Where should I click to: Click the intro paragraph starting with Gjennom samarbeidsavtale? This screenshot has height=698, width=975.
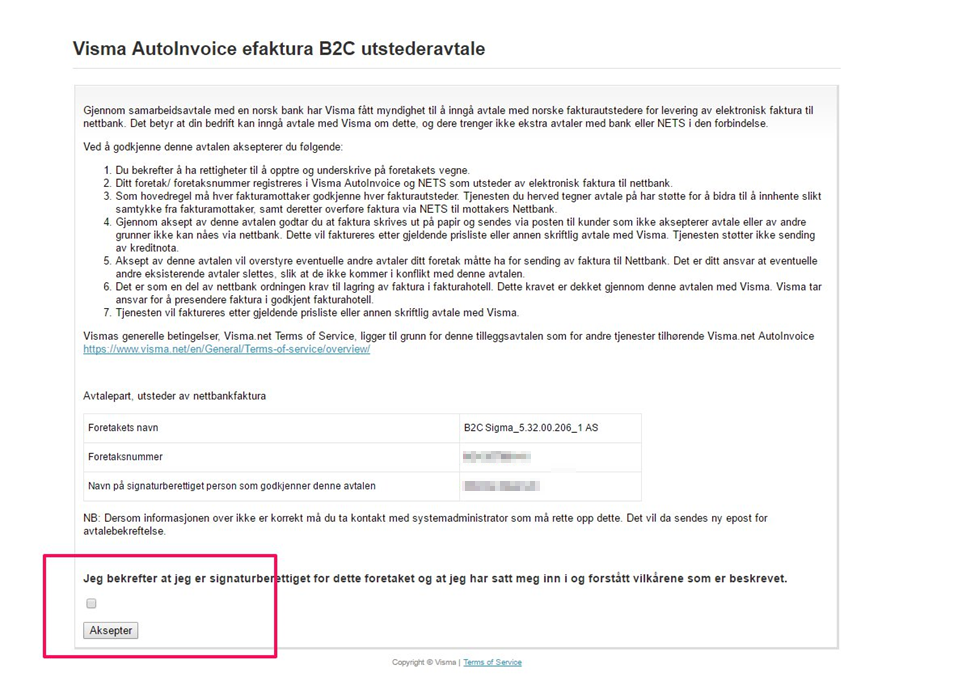pyautogui.click(x=448, y=115)
